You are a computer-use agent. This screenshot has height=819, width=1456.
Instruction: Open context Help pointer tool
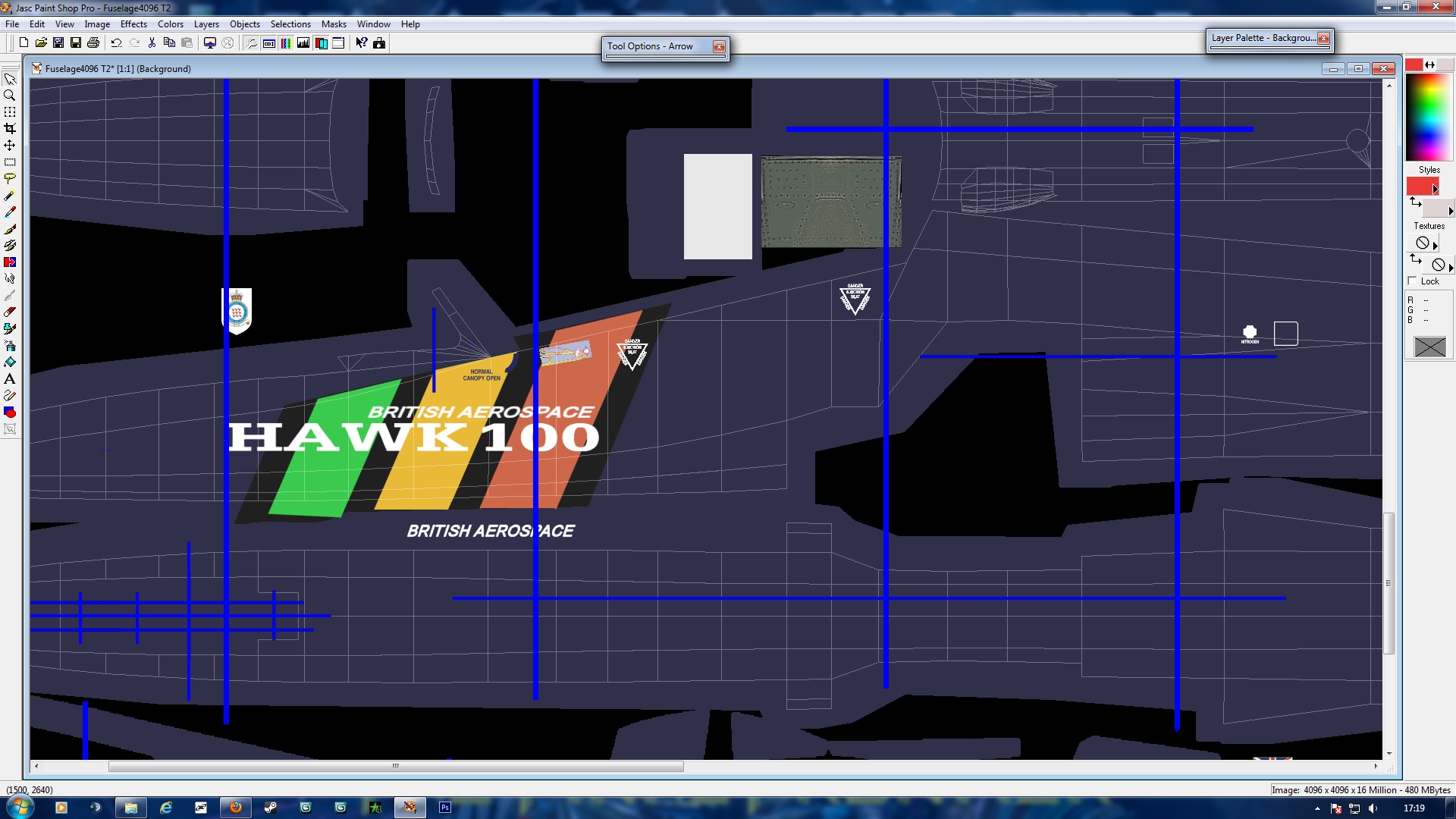(362, 43)
